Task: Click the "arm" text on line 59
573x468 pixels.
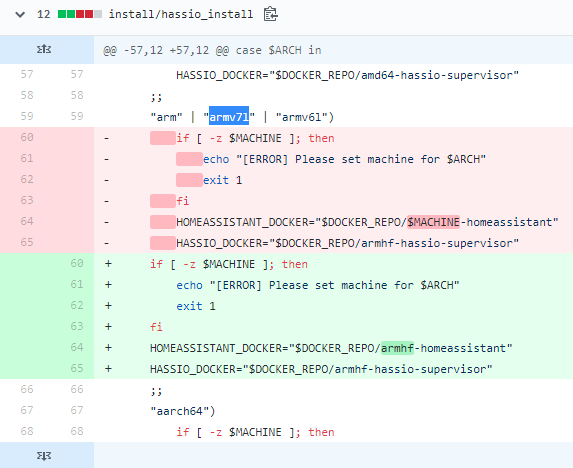Action: coord(166,117)
